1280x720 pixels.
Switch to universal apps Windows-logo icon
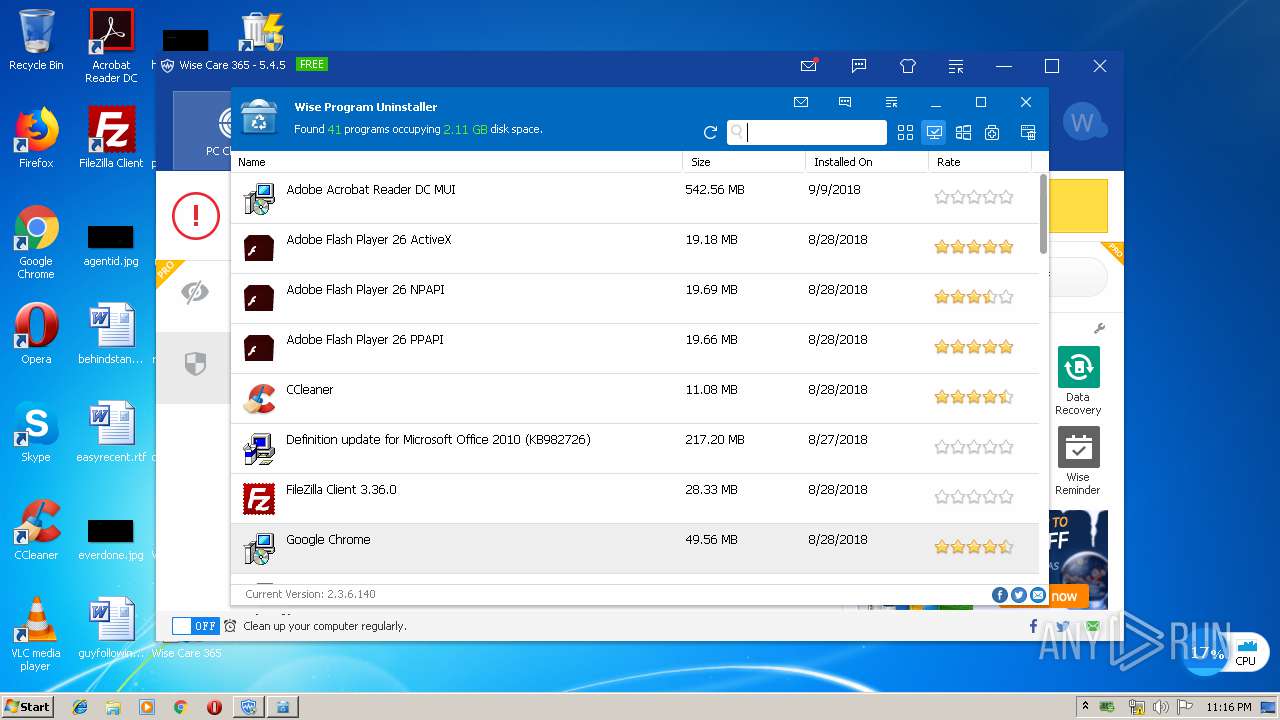pyautogui.click(x=963, y=132)
